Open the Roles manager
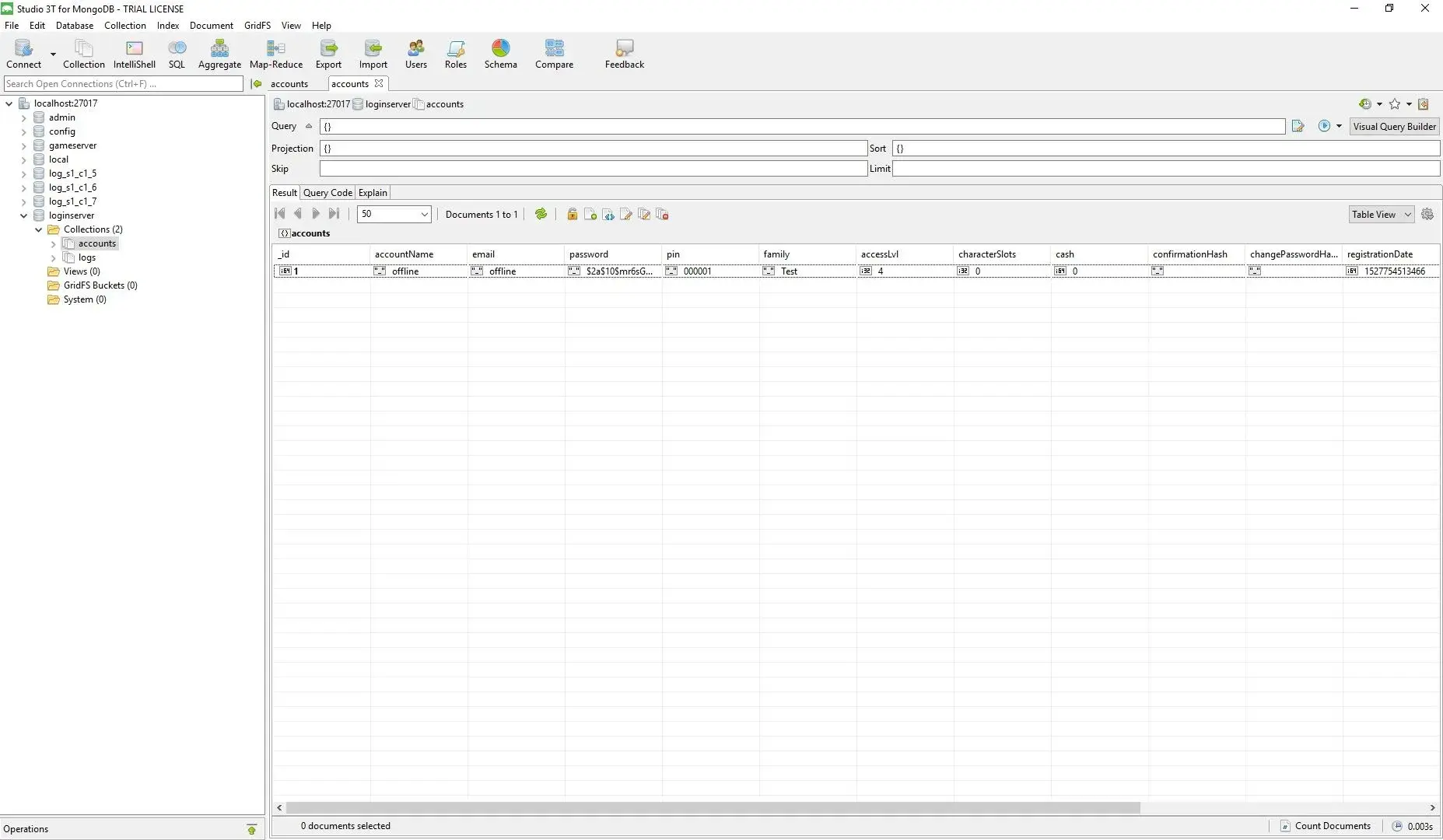1443x840 pixels. tap(456, 54)
